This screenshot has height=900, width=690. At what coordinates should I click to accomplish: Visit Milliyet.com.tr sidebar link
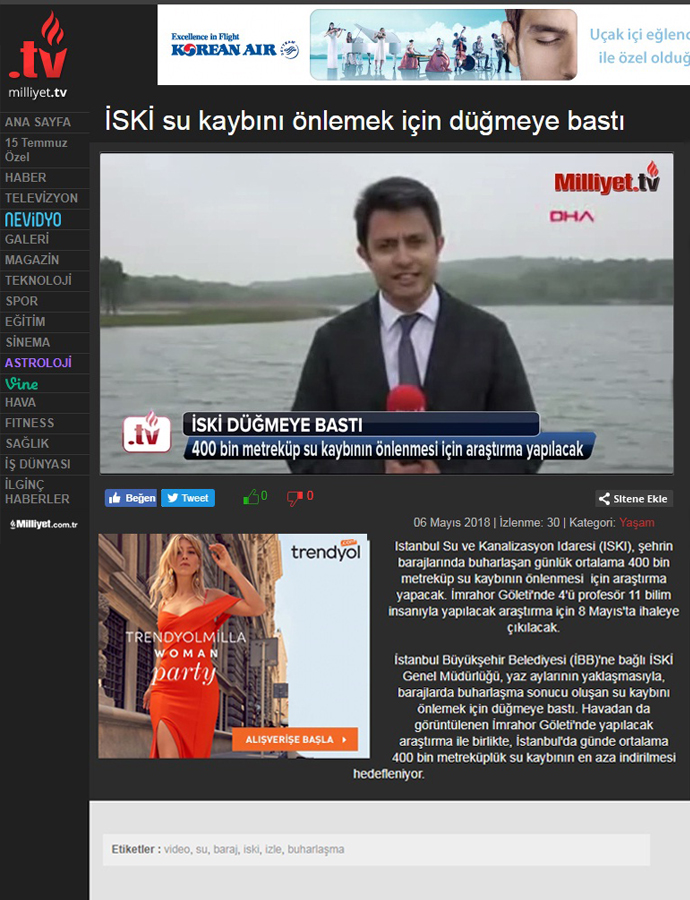click(x=44, y=524)
